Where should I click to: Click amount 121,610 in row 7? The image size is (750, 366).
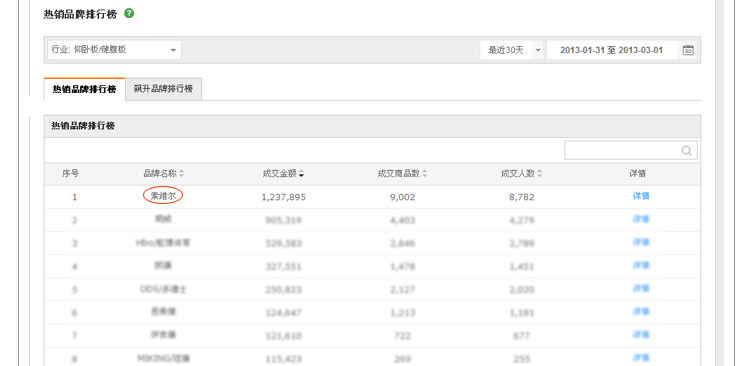pos(284,336)
